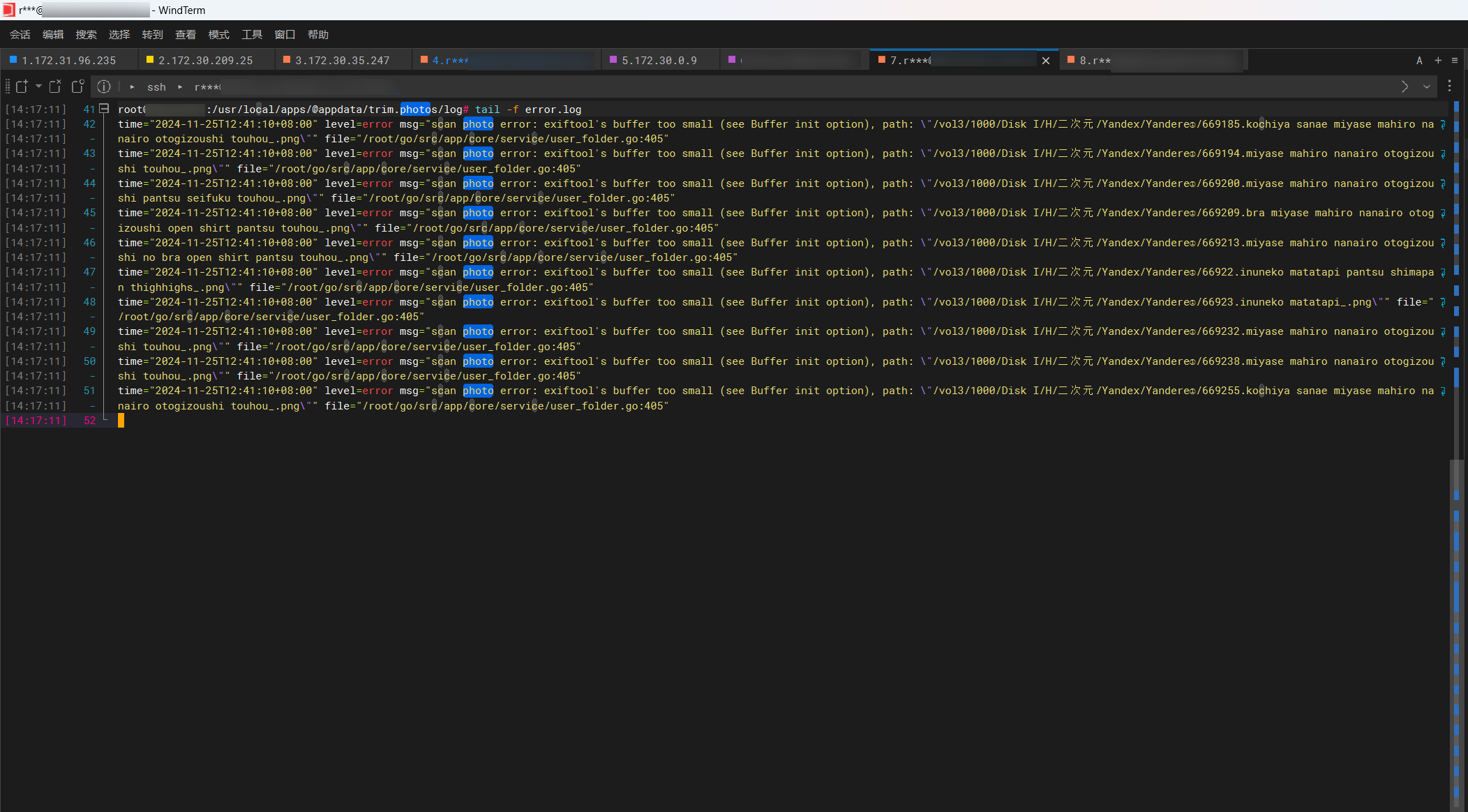Open the 搜索 menu

tap(86, 35)
